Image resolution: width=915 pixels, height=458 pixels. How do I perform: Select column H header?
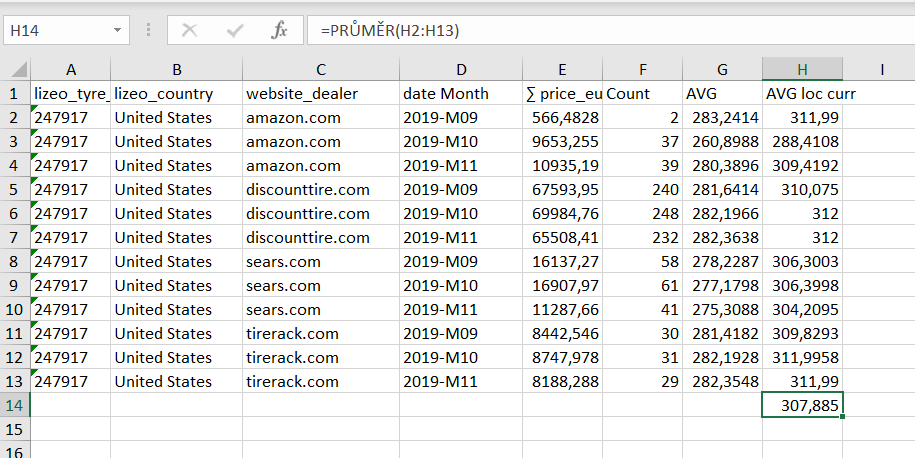click(x=802, y=69)
